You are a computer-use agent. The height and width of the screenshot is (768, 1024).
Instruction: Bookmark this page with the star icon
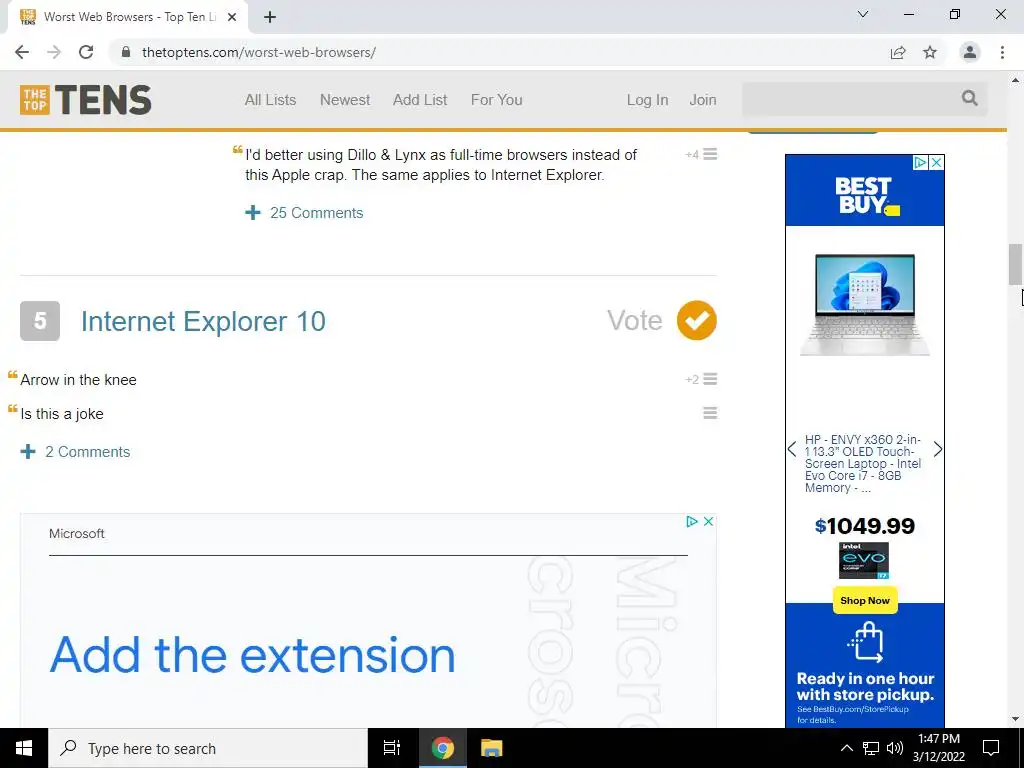[930, 52]
